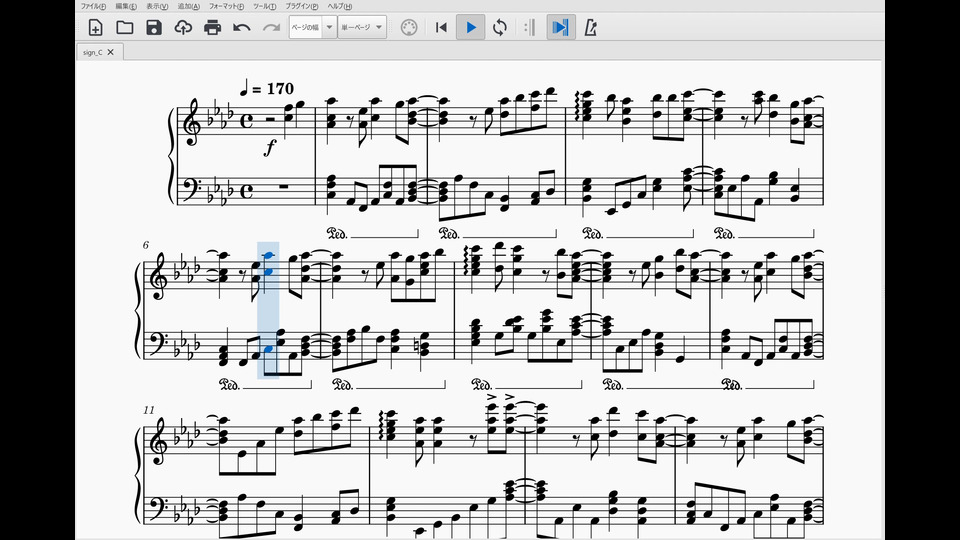Toggle loop playback icon

[500, 28]
